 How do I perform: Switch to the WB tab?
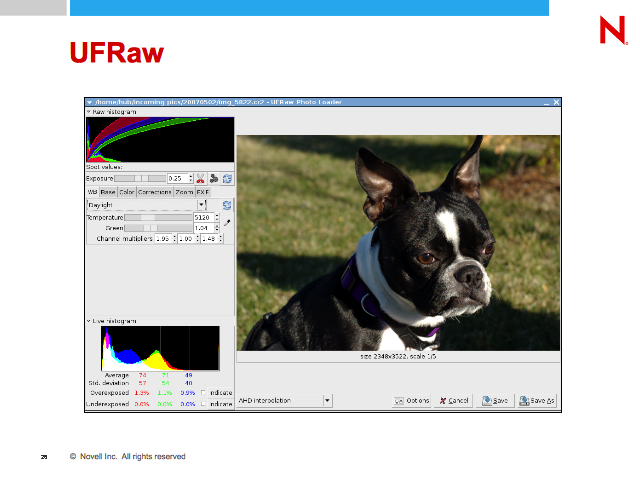[x=92, y=192]
